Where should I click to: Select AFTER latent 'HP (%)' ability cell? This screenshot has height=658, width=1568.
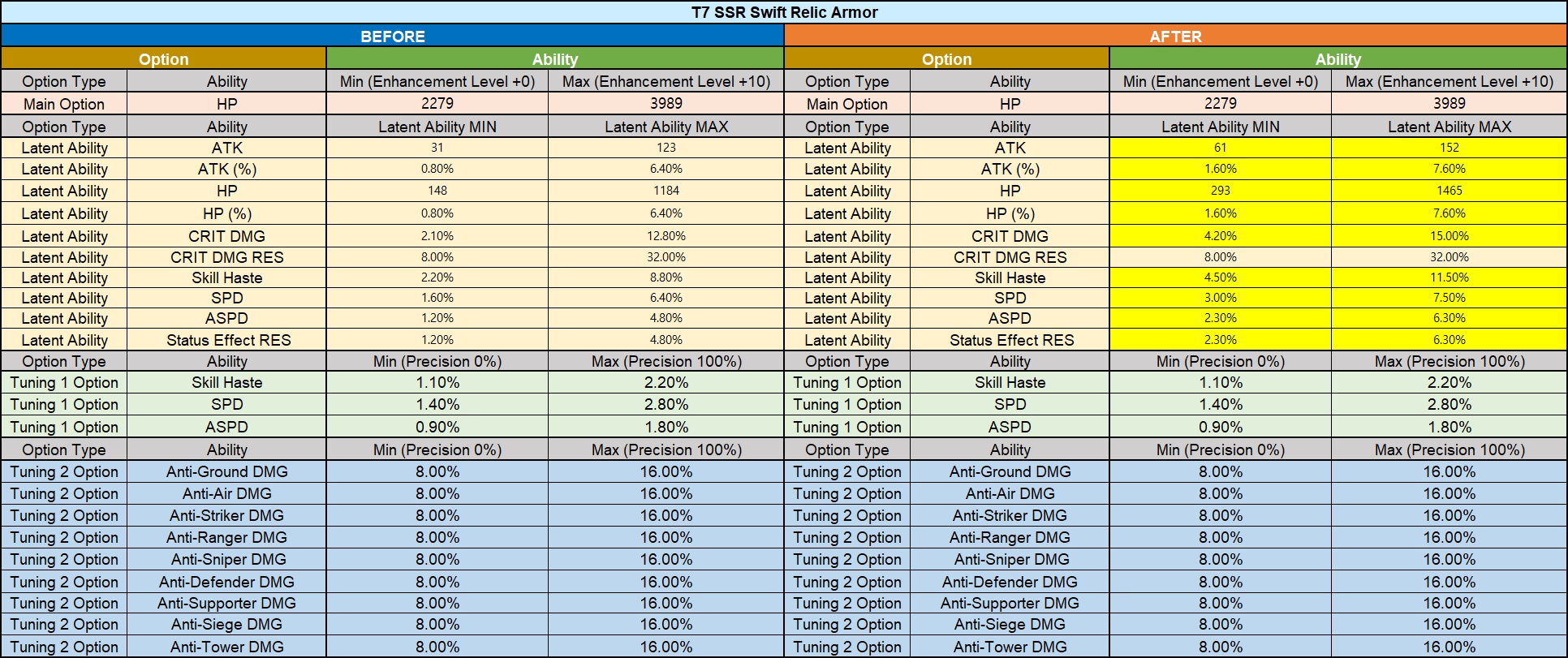(1010, 213)
